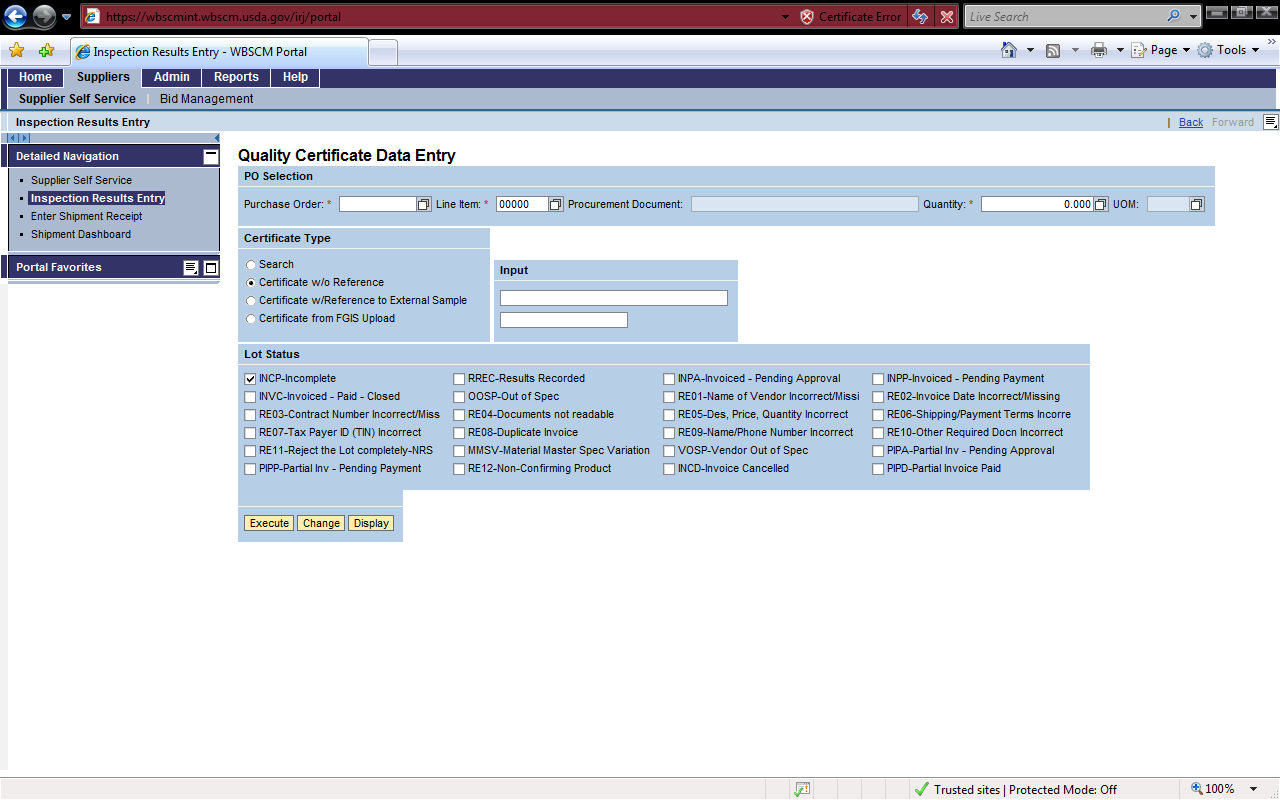Open Purchase Order value help icon
1280x800 pixels.
(424, 204)
